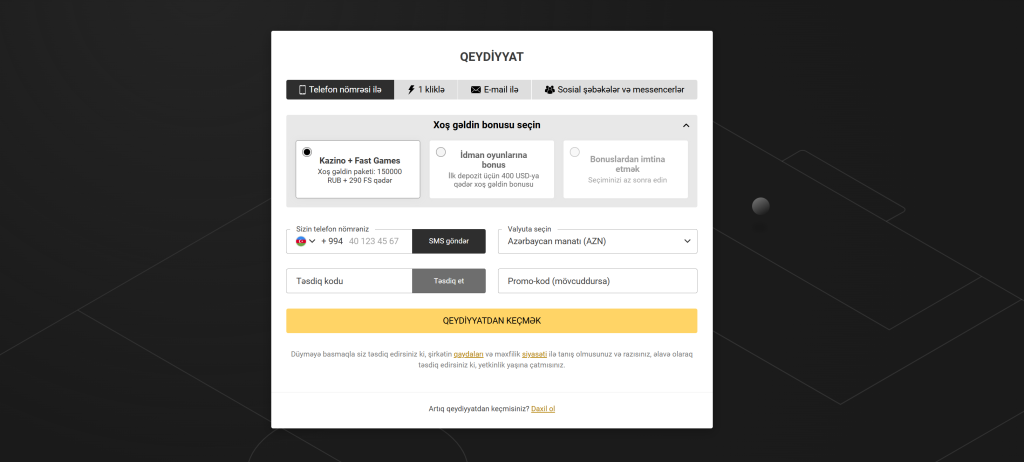Focus the Promo-kod input field
The width and height of the screenshot is (1024, 462).
(597, 281)
